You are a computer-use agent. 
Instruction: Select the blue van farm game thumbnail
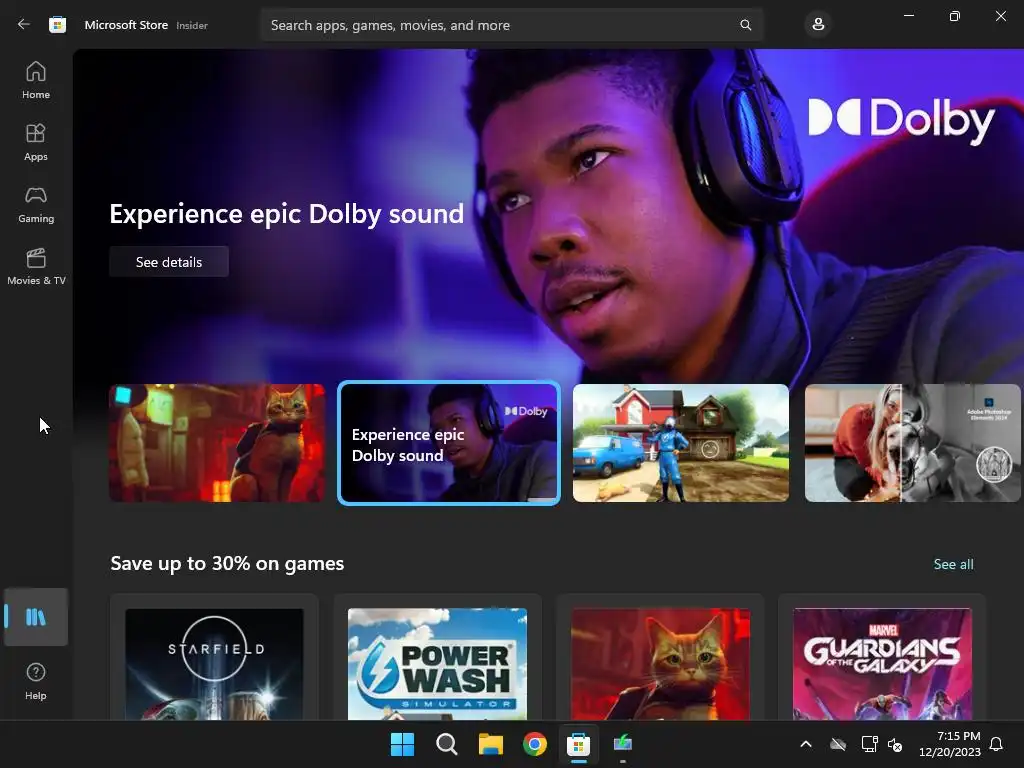(x=680, y=443)
